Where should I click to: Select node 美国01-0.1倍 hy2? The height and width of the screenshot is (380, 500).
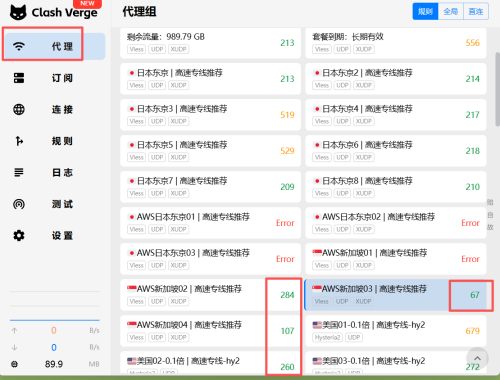[396, 331]
